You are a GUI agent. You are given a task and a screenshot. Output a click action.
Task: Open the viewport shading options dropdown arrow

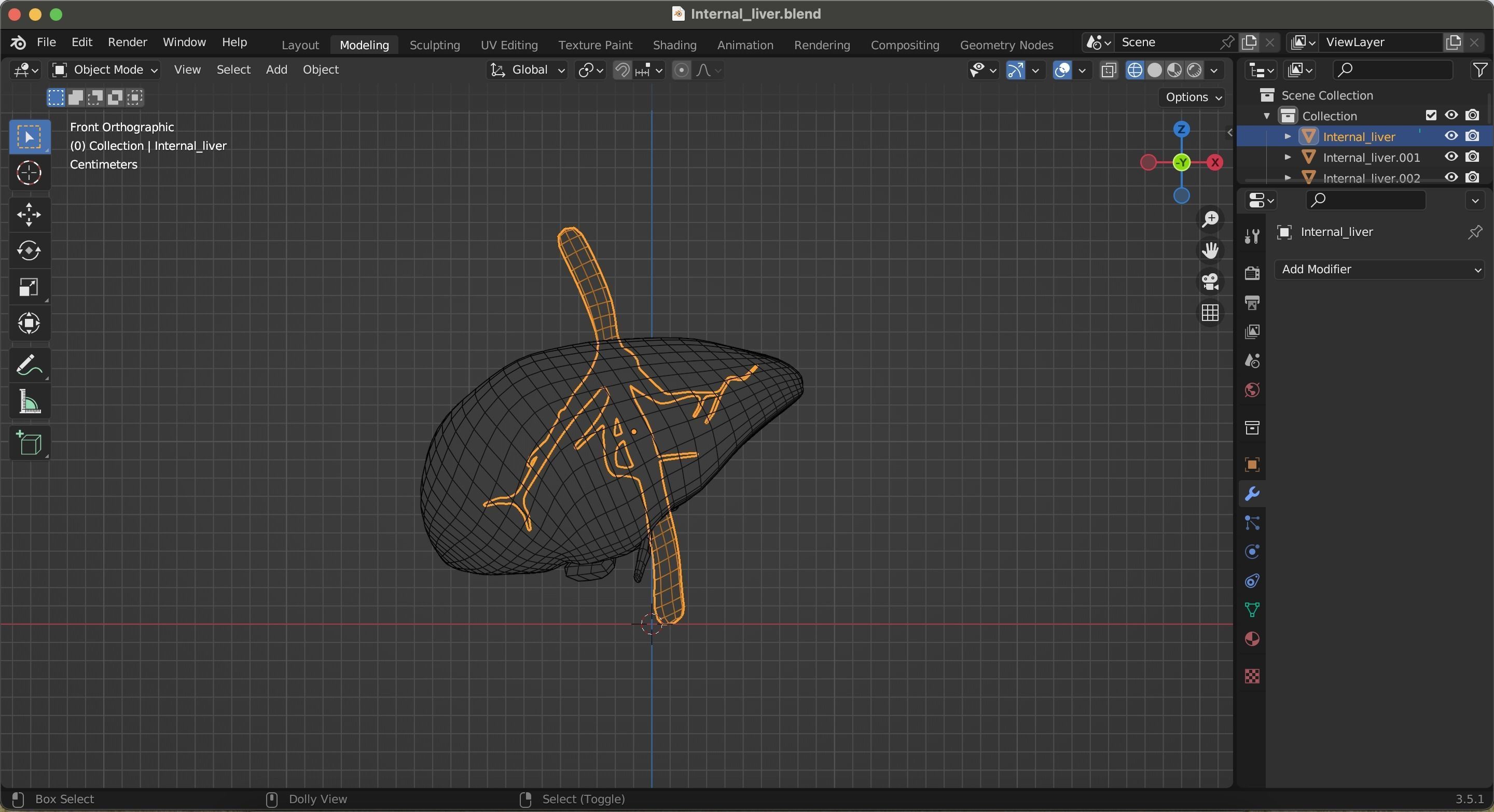coord(1214,70)
